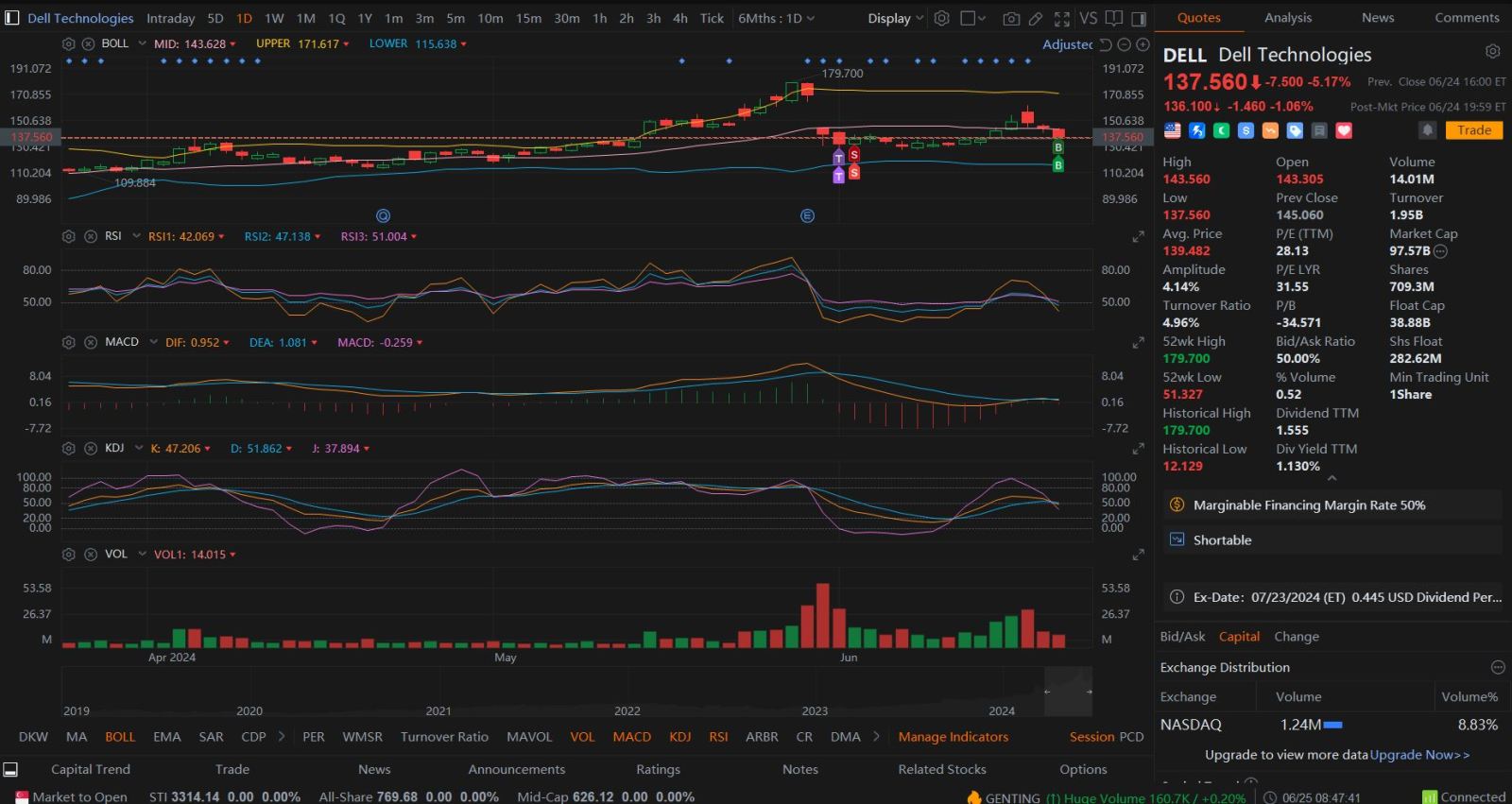Add DELL to favorites with heart icon
1512x804 pixels.
1344,131
